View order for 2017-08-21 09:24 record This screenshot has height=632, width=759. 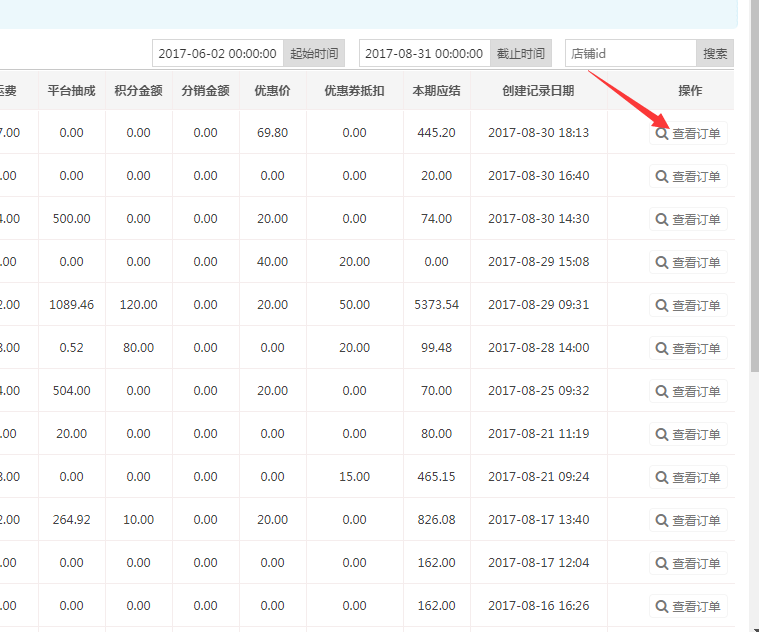688,477
